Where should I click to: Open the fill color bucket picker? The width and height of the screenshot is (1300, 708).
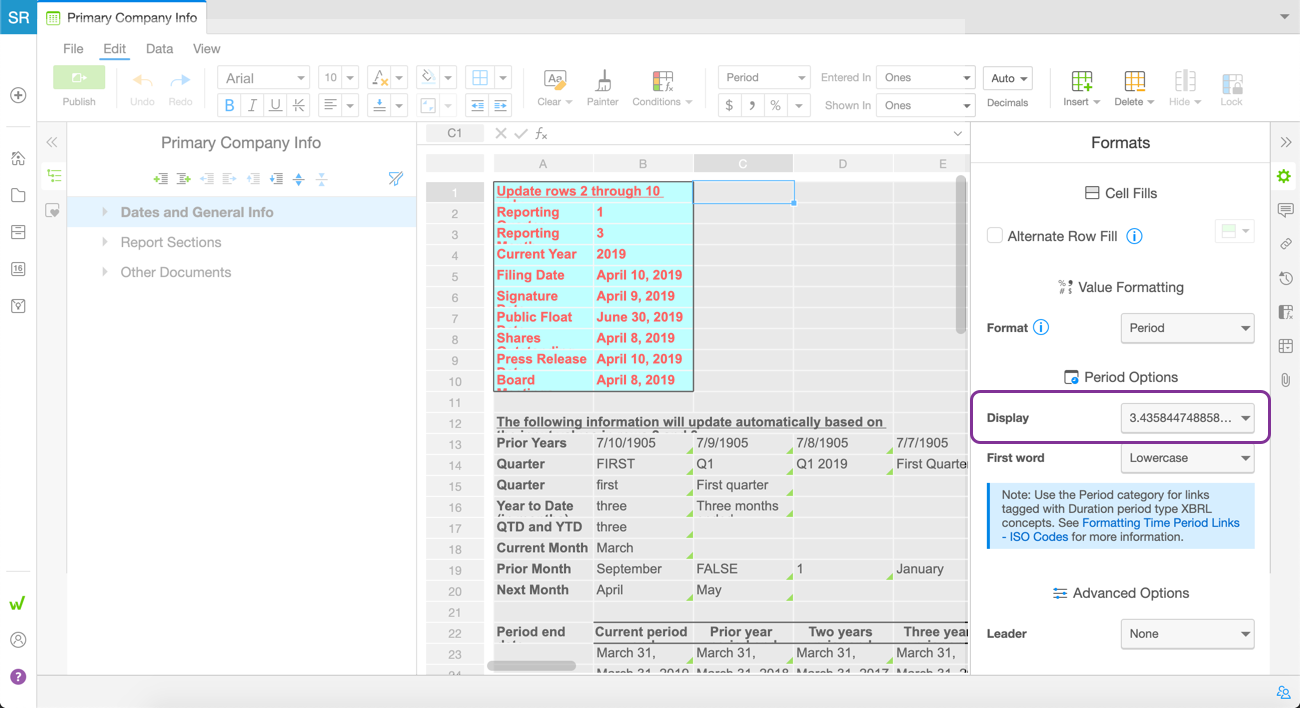point(428,77)
